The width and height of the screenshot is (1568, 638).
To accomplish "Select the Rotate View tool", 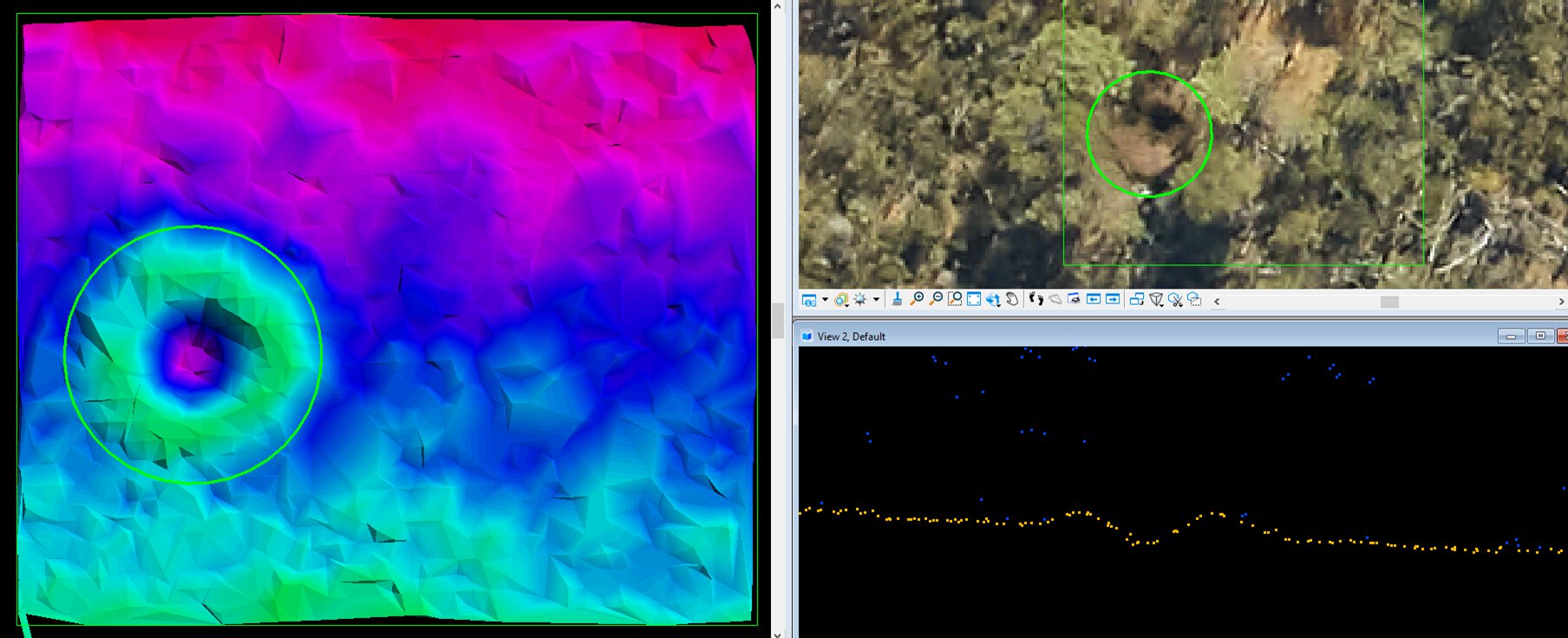I will tap(993, 300).
